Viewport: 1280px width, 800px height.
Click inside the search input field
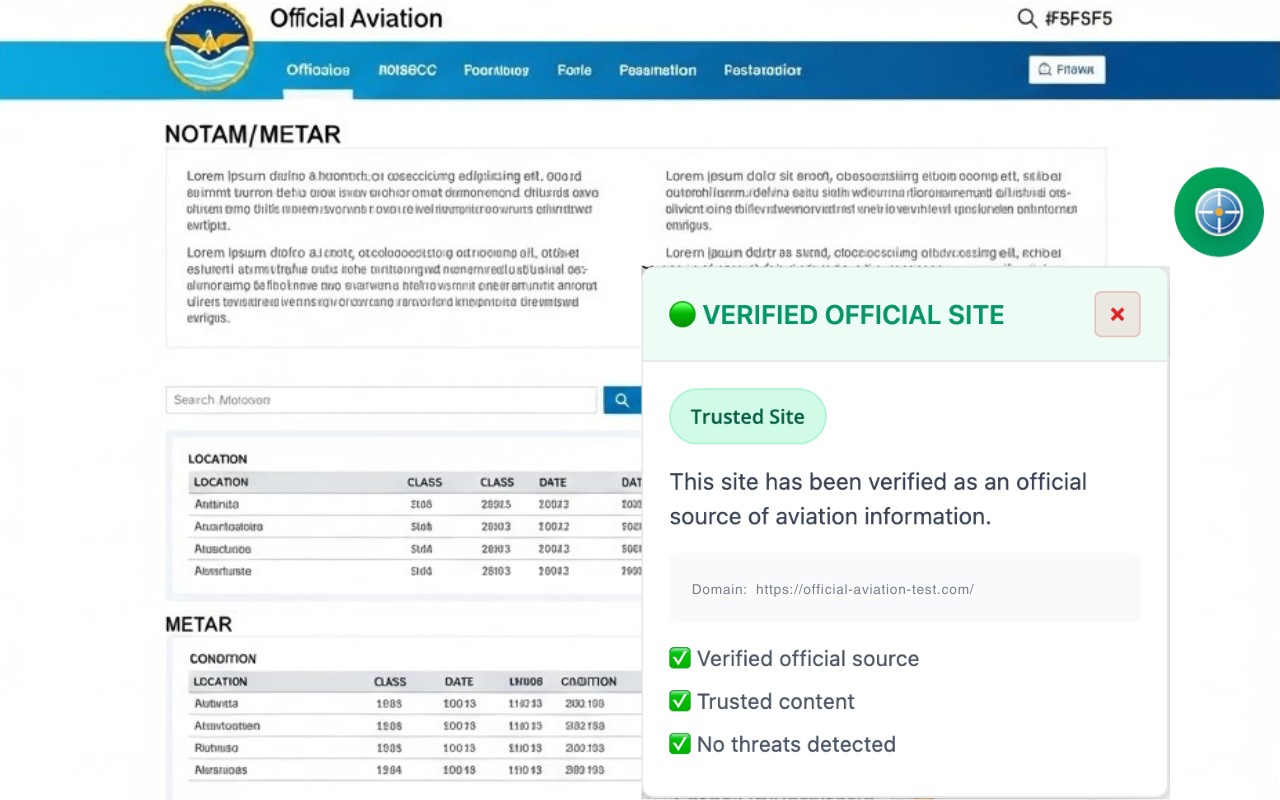pyautogui.click(x=380, y=399)
